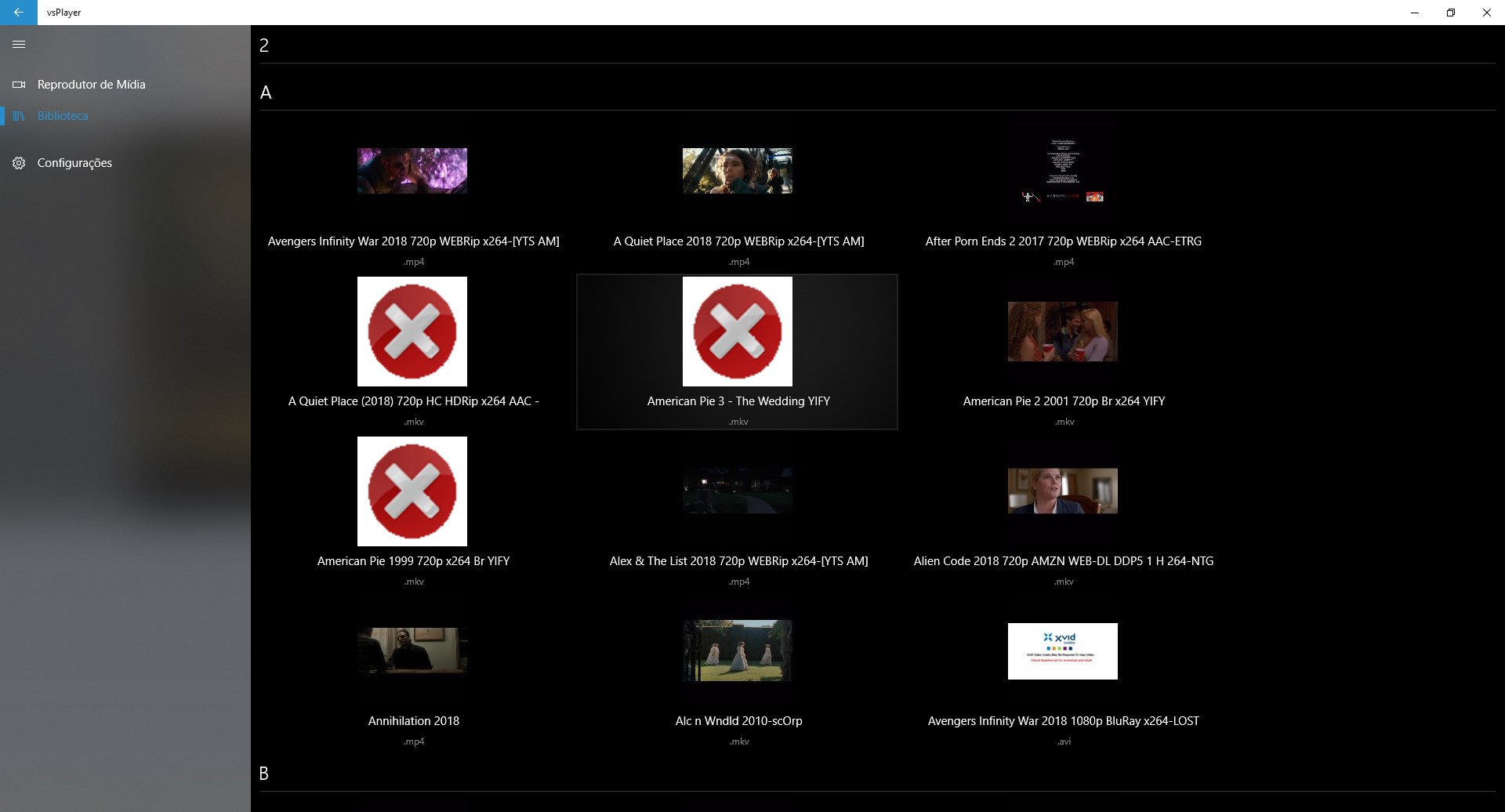1505x812 pixels.
Task: Click title American Pie 1999 720p
Action: [414, 561]
